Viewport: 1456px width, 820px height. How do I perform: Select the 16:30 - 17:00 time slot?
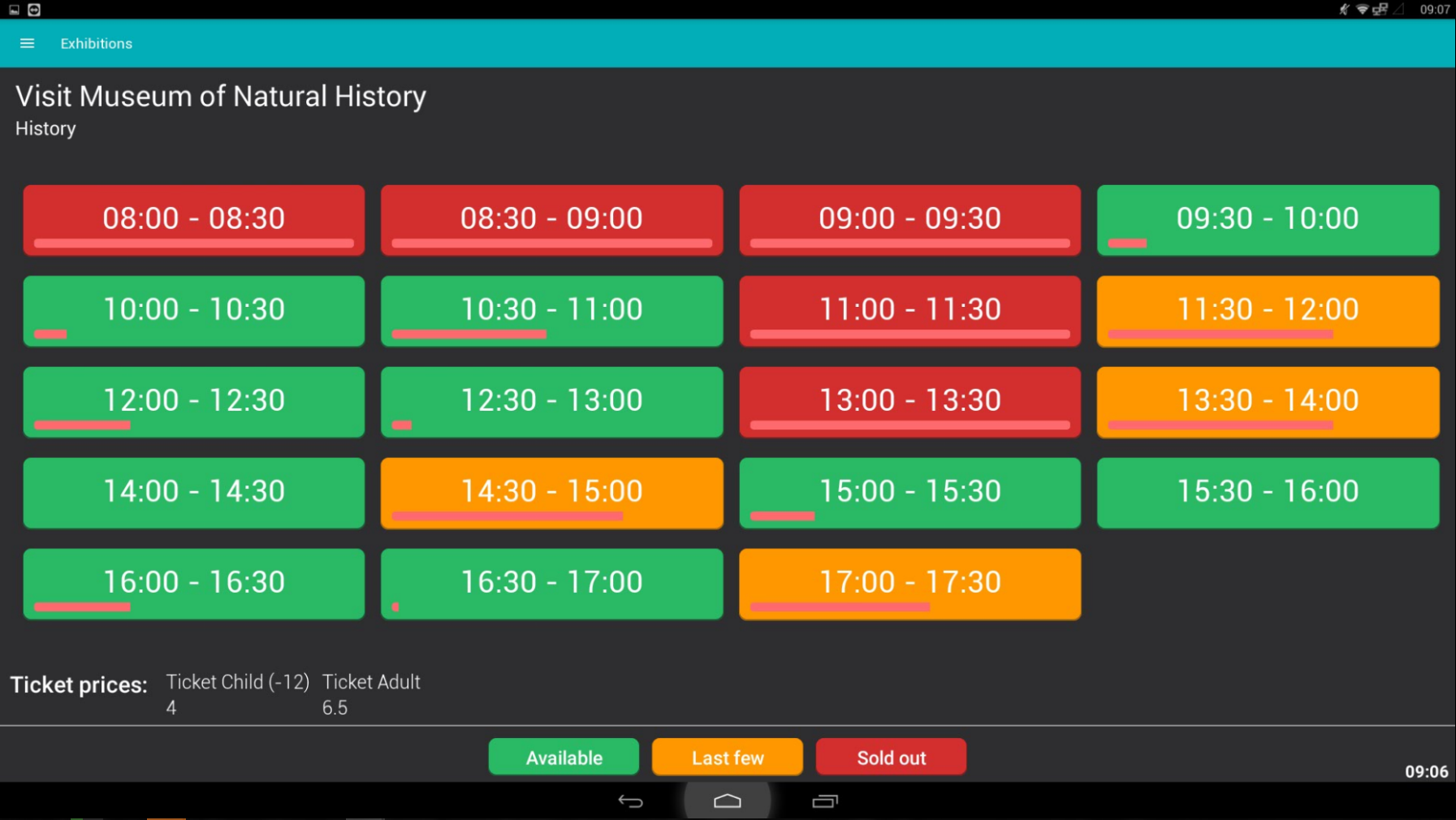pyautogui.click(x=551, y=584)
